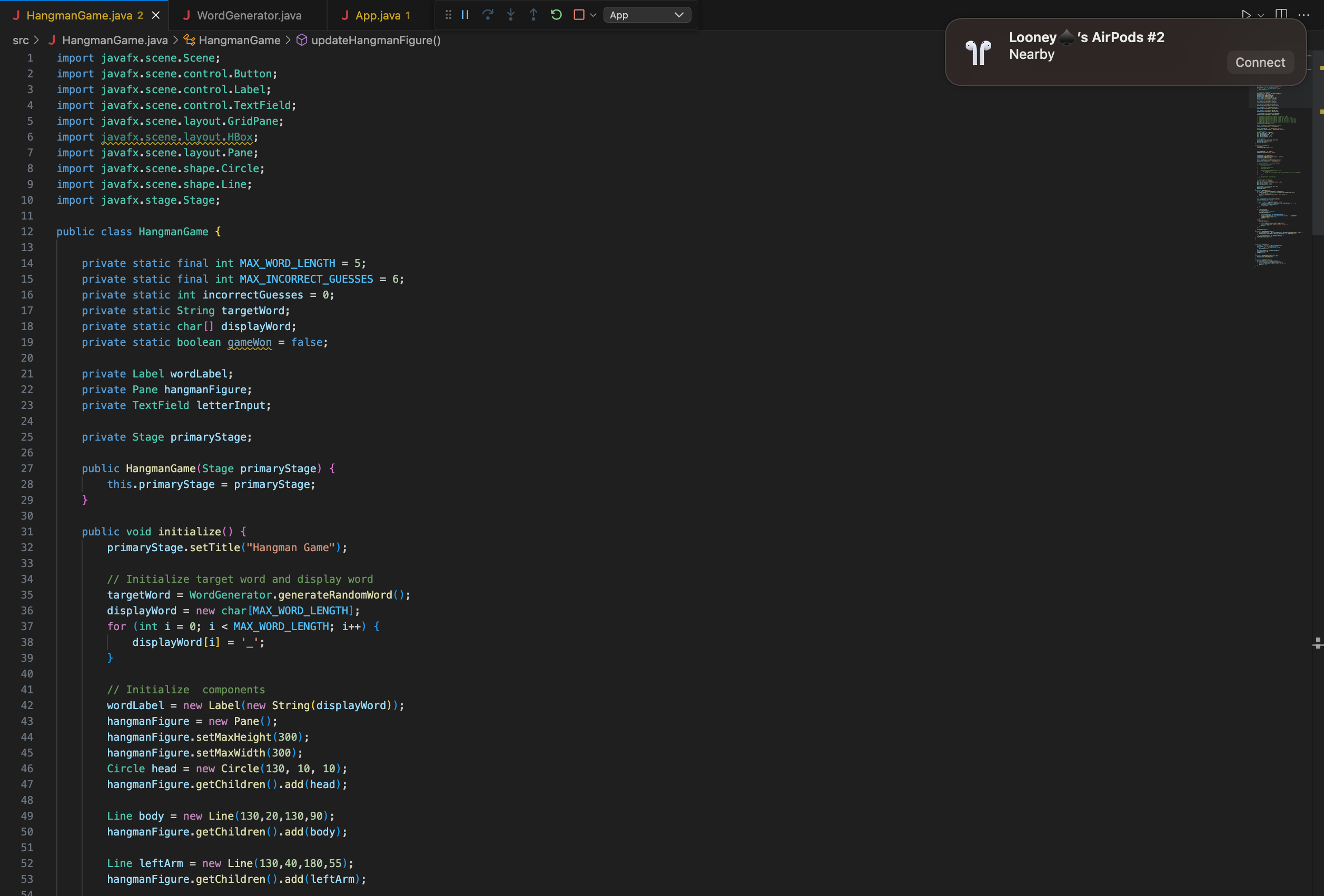
Task: Click the Step Into debug icon
Action: (x=510, y=15)
